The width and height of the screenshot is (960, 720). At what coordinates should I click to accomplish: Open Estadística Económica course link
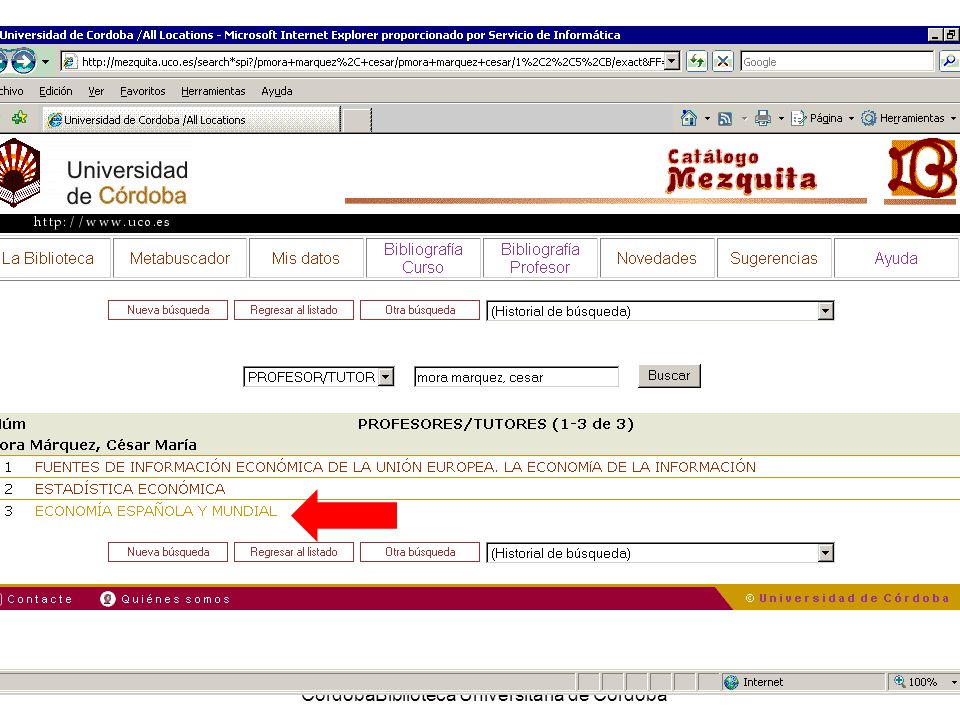coord(130,489)
